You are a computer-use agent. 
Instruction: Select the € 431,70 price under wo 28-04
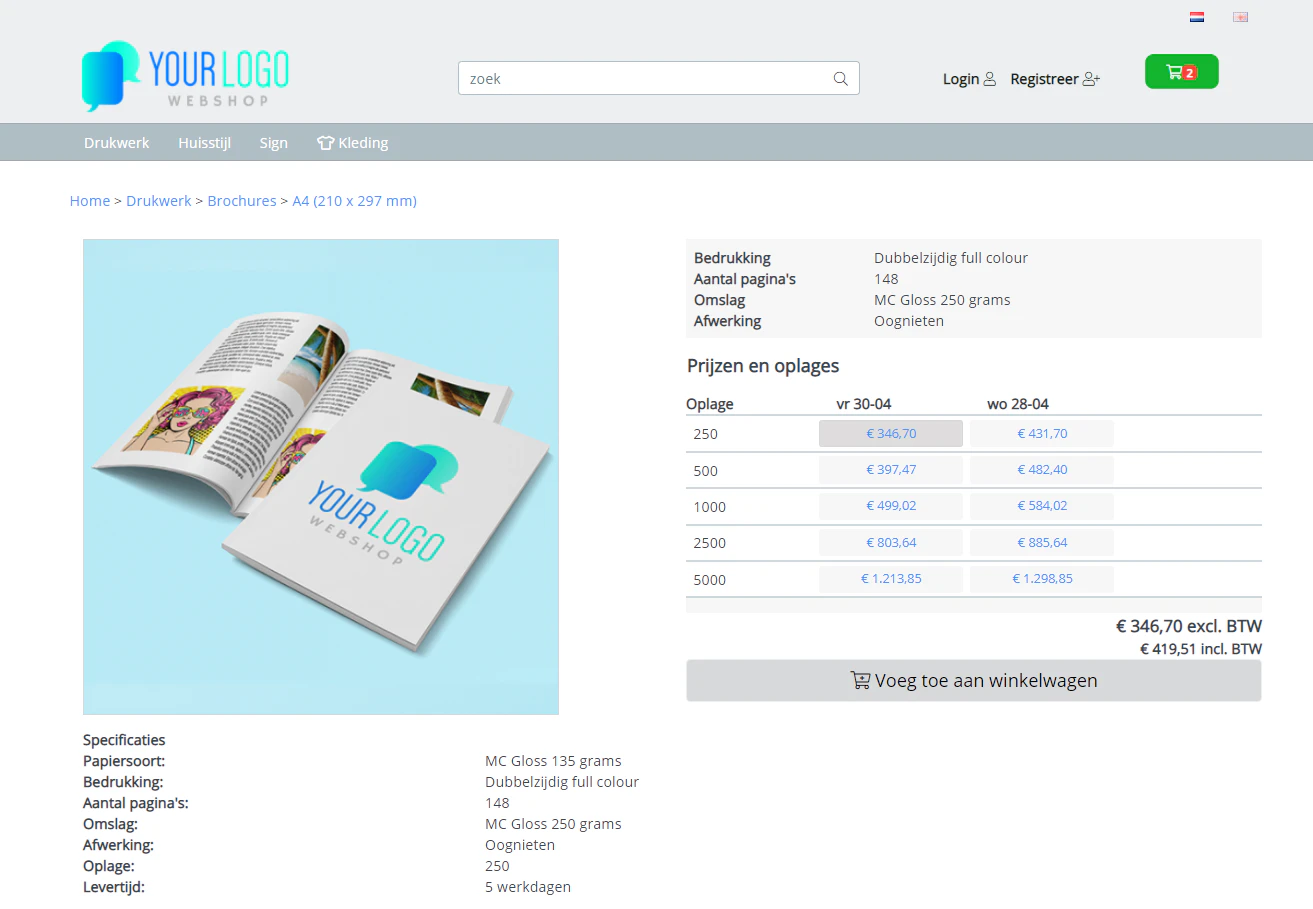tap(1041, 433)
